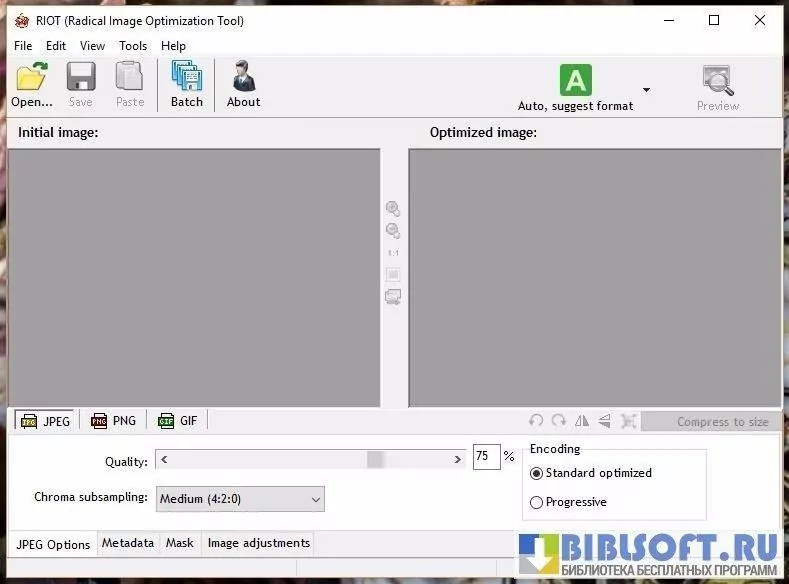
Task: Open the Image adjustments tab
Action: tap(258, 543)
